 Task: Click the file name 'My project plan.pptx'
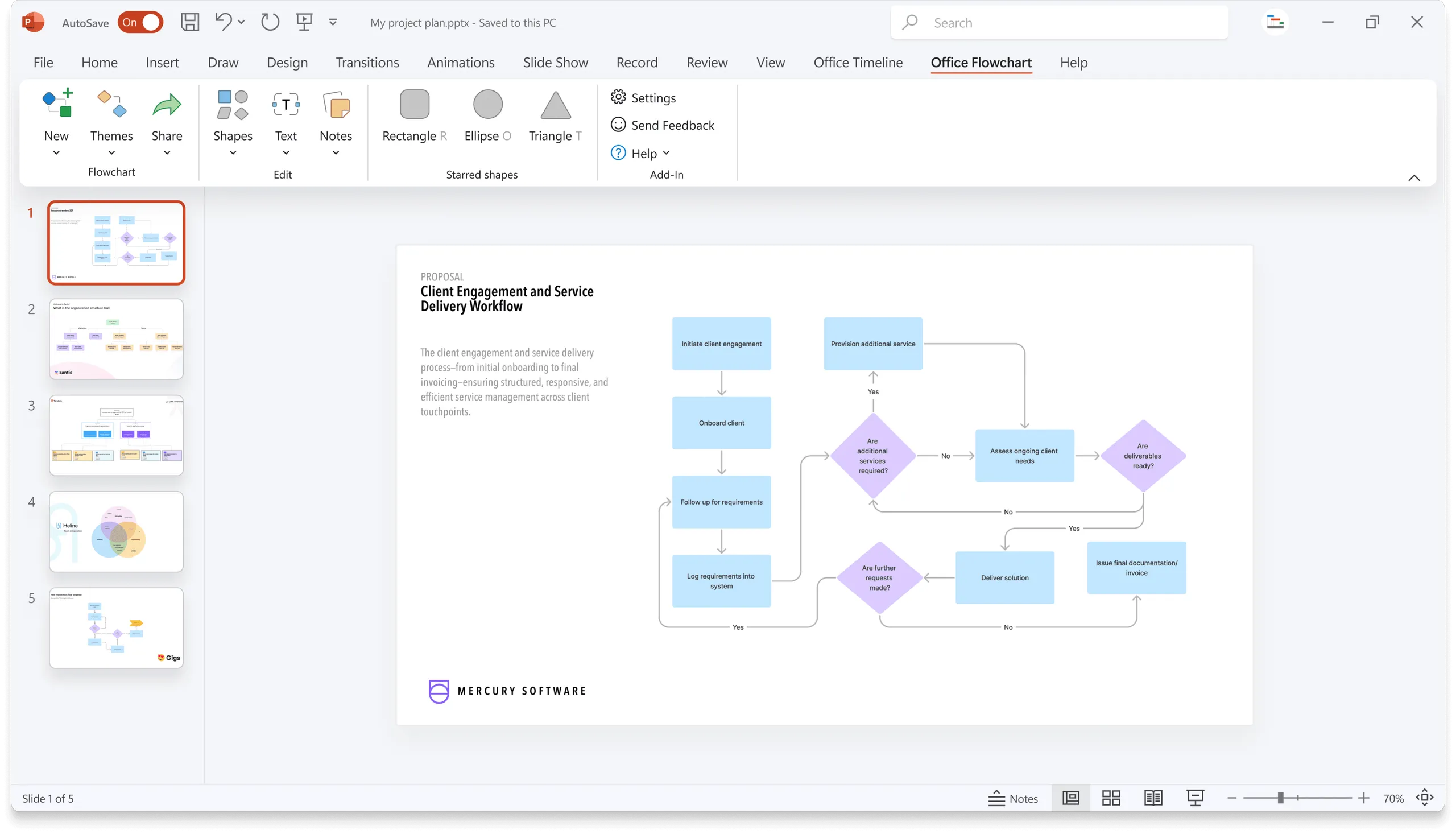[x=419, y=22]
